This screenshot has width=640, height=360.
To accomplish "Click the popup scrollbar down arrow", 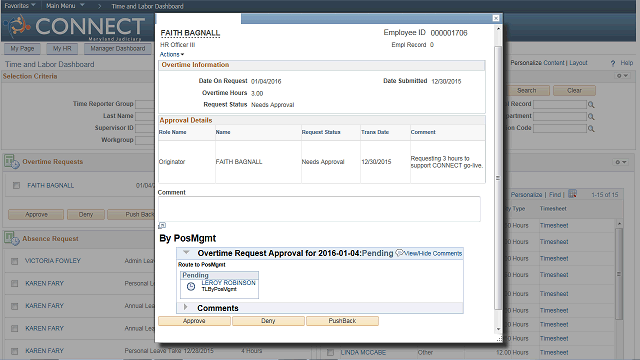I will (x=498, y=329).
